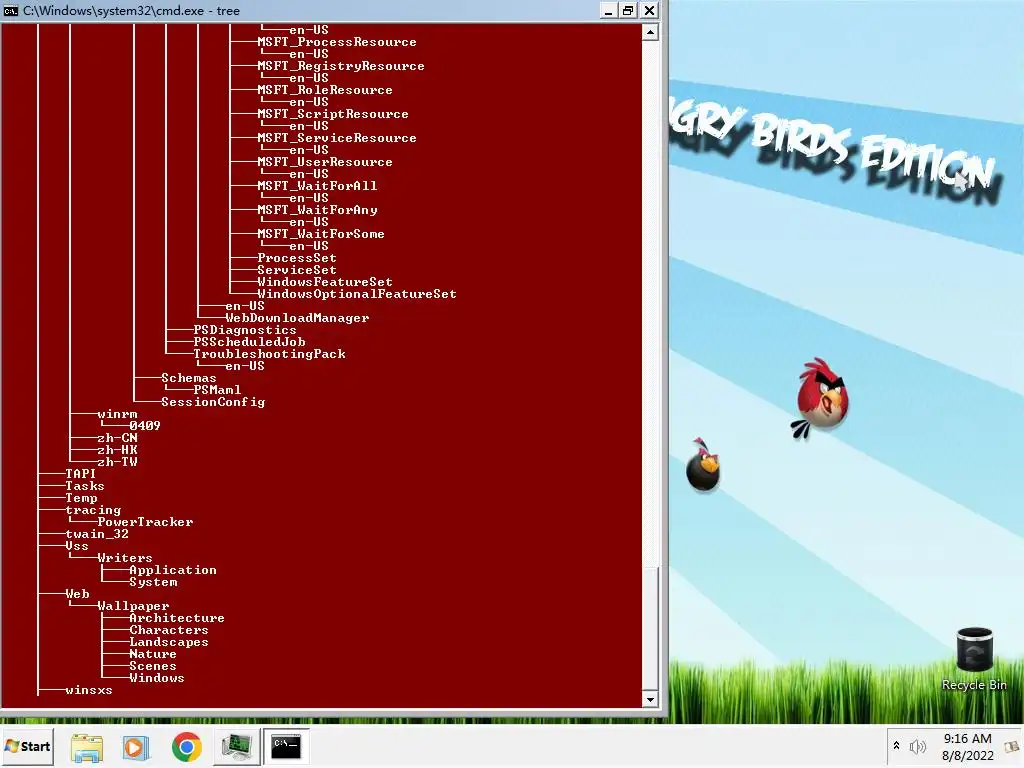The height and width of the screenshot is (768, 1024).
Task: Click the Architecture entry
Action: click(176, 618)
